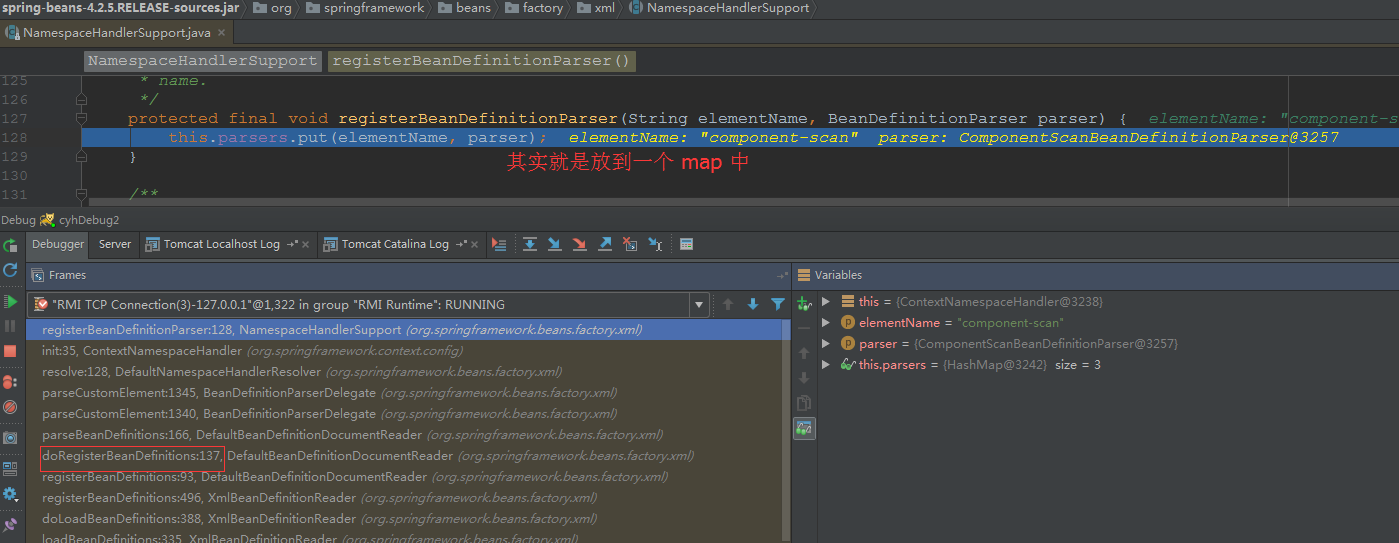
Task: Close the NamespaceHandlerSupport.java editor tab
Action: point(222,32)
